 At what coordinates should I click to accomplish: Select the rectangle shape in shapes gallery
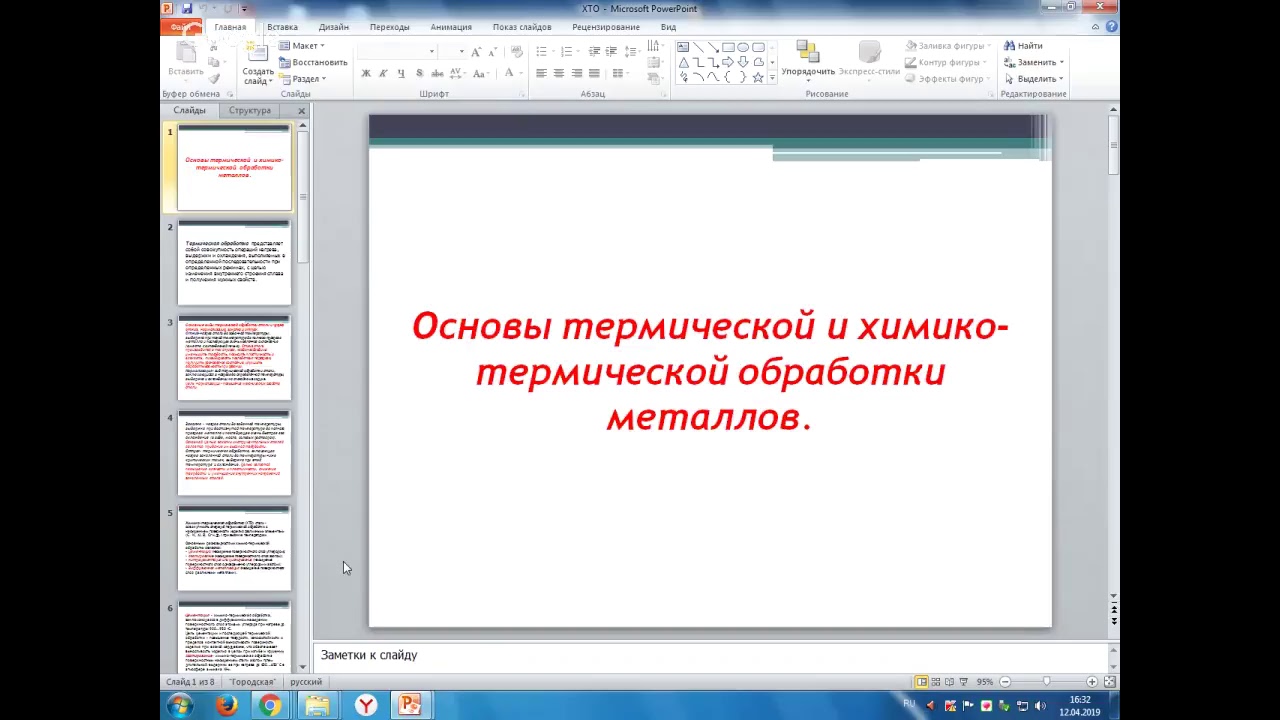point(728,47)
